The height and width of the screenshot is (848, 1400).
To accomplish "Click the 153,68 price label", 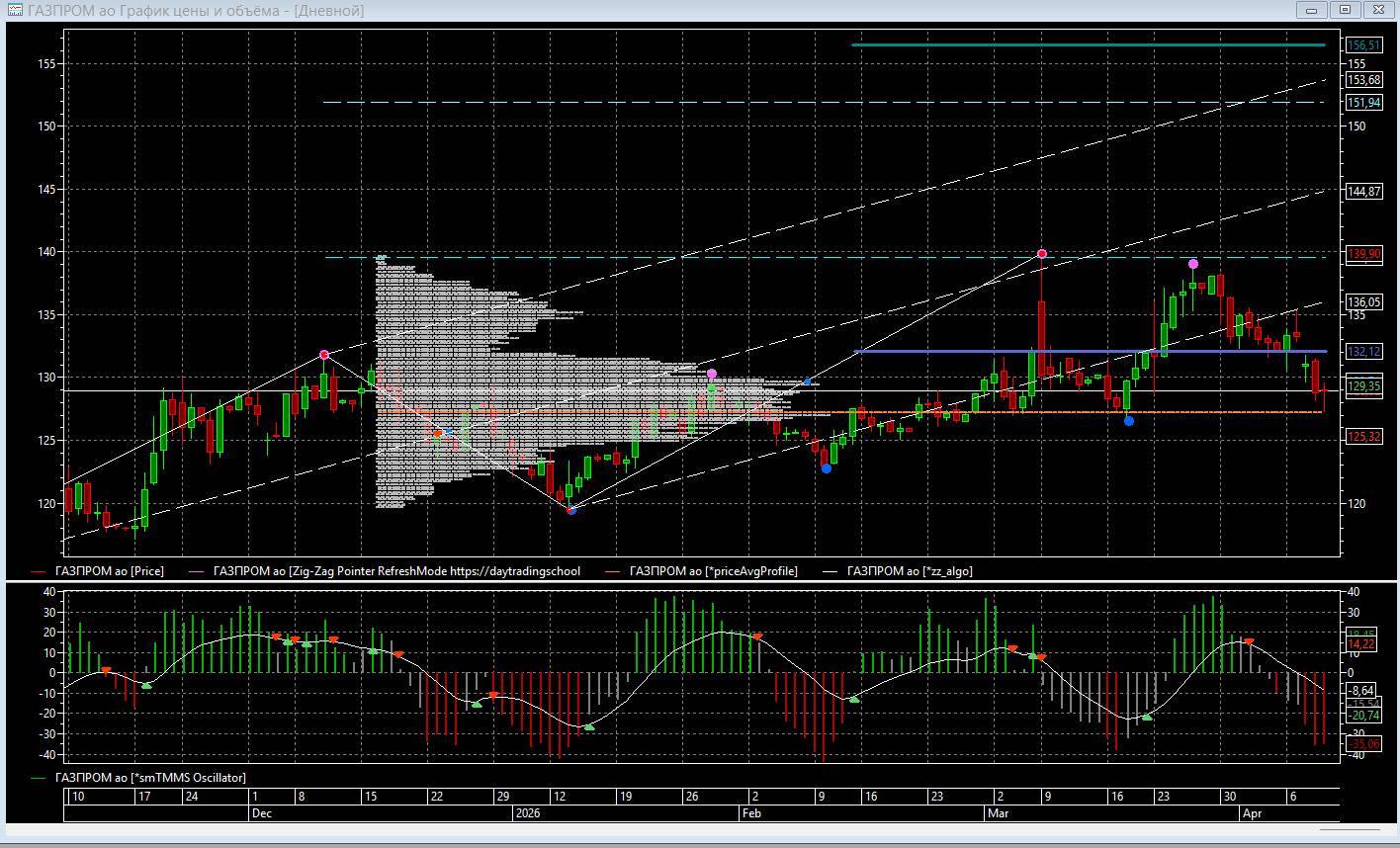I will click(1363, 79).
